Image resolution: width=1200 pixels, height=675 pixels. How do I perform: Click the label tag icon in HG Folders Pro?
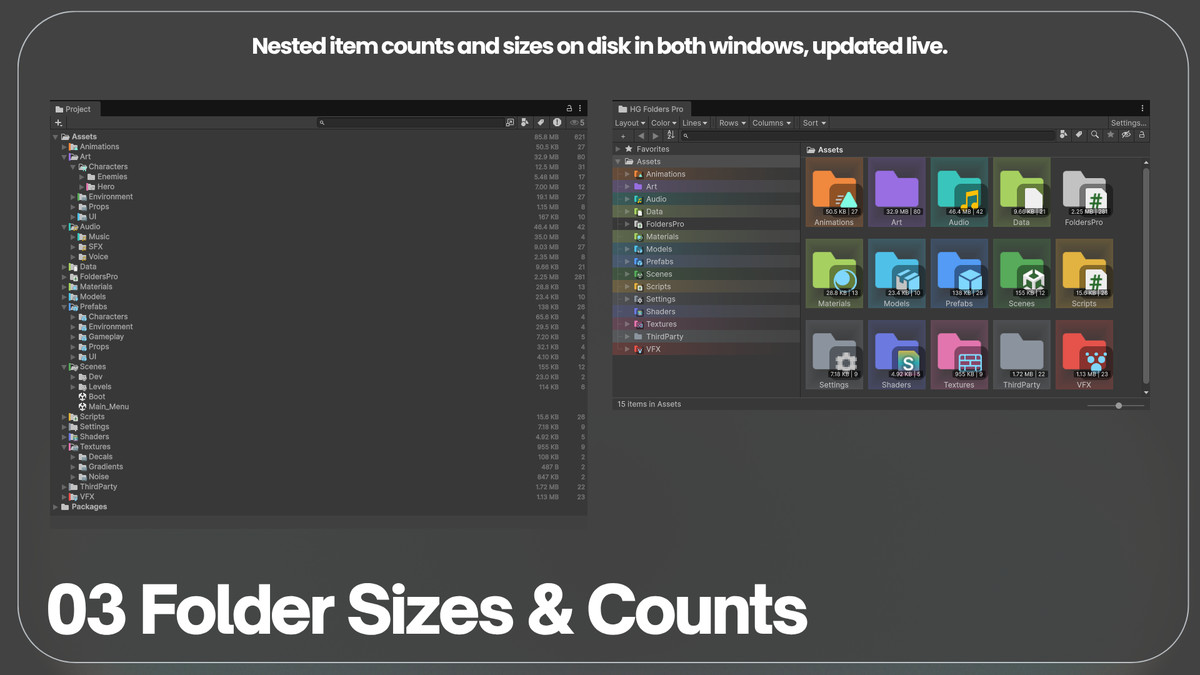1079,135
